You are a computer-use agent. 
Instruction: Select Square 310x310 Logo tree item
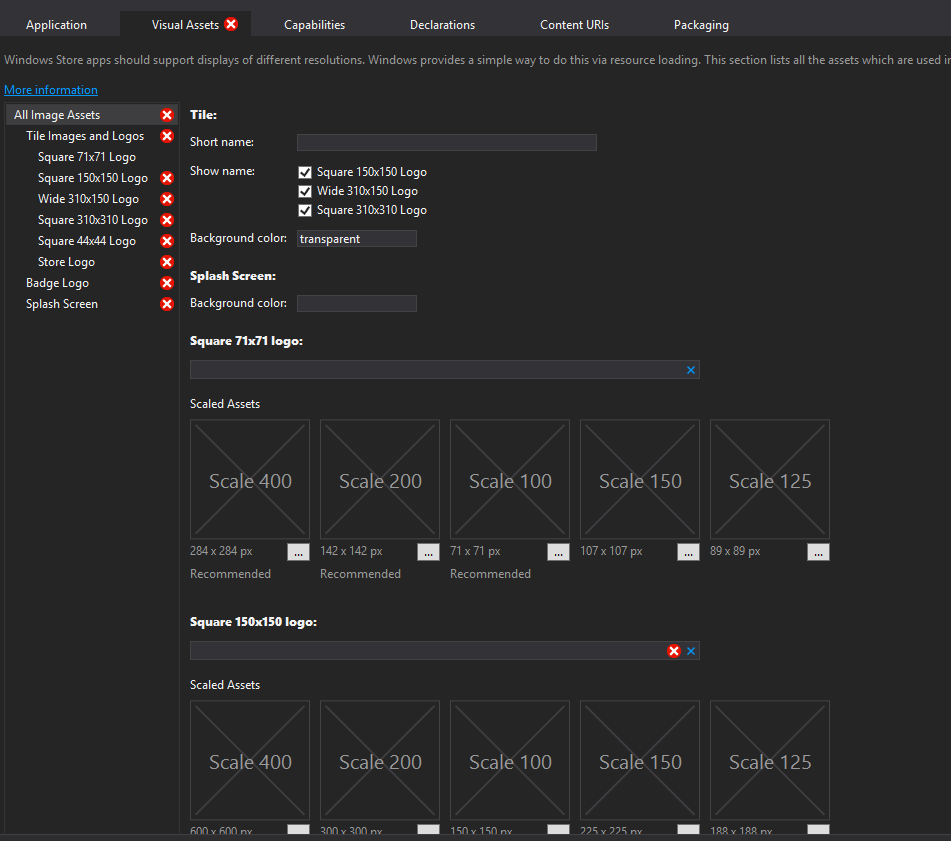coord(93,220)
